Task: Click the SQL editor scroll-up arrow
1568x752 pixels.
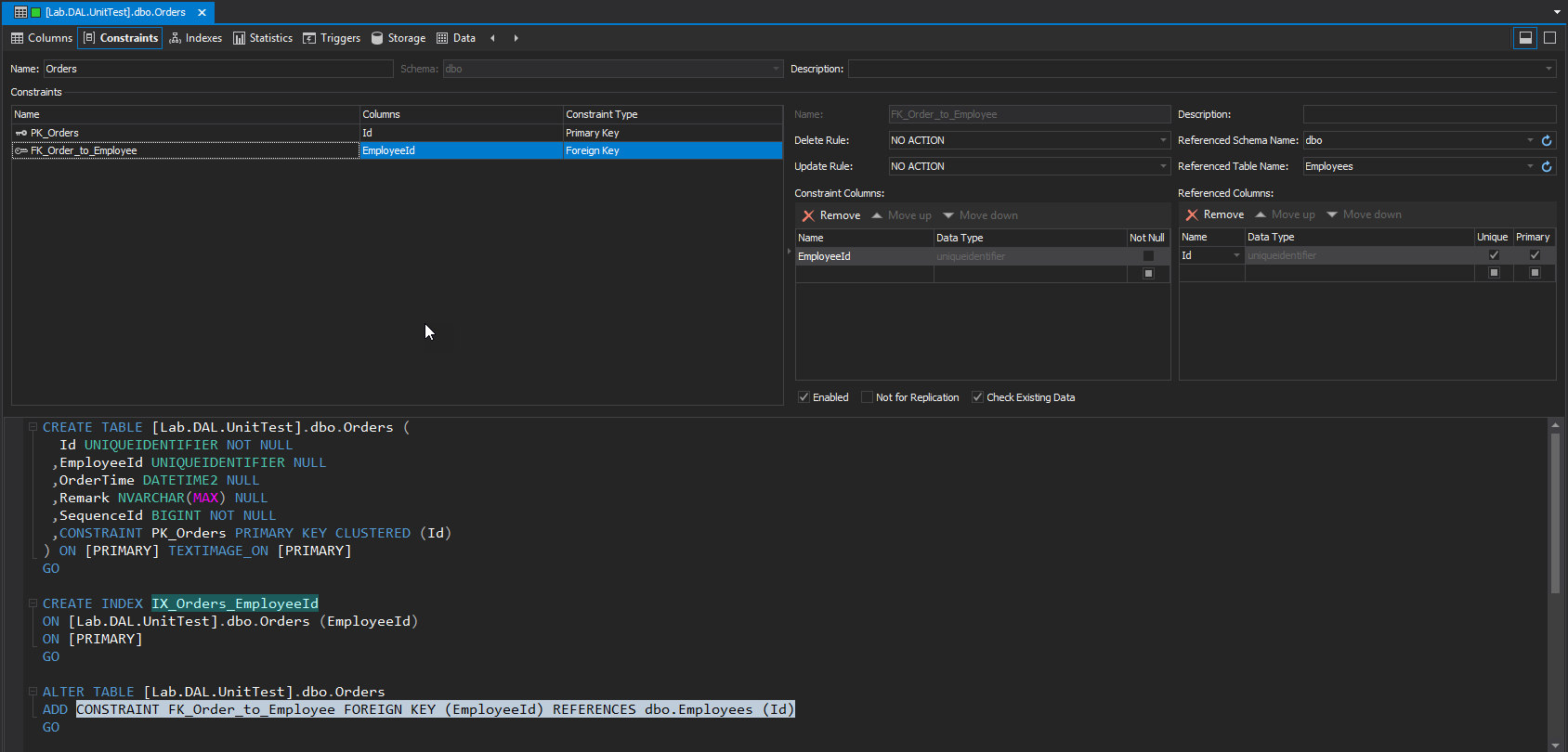Action: click(x=1555, y=424)
